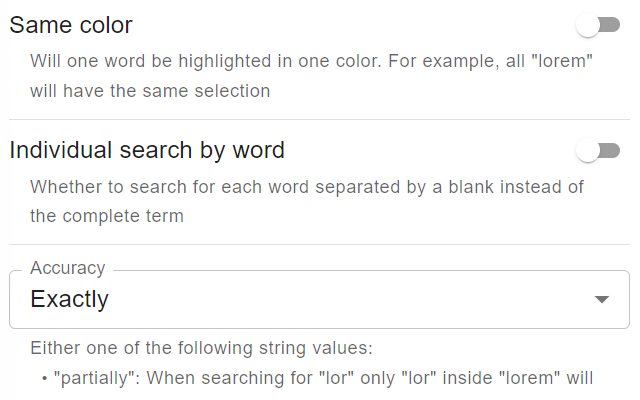
Task: Click the Same color description text
Action: tap(311, 60)
